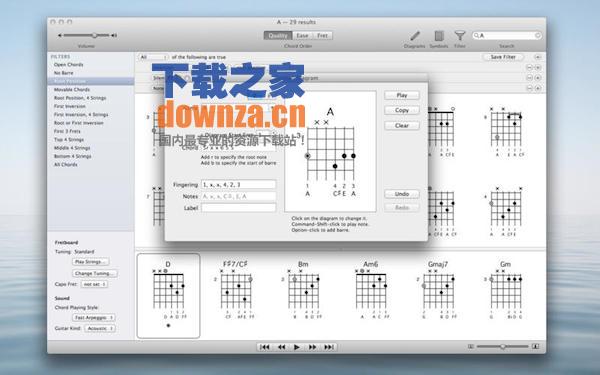
Task: Click the A chord diagram in the dialog
Action: pyautogui.click(x=330, y=151)
